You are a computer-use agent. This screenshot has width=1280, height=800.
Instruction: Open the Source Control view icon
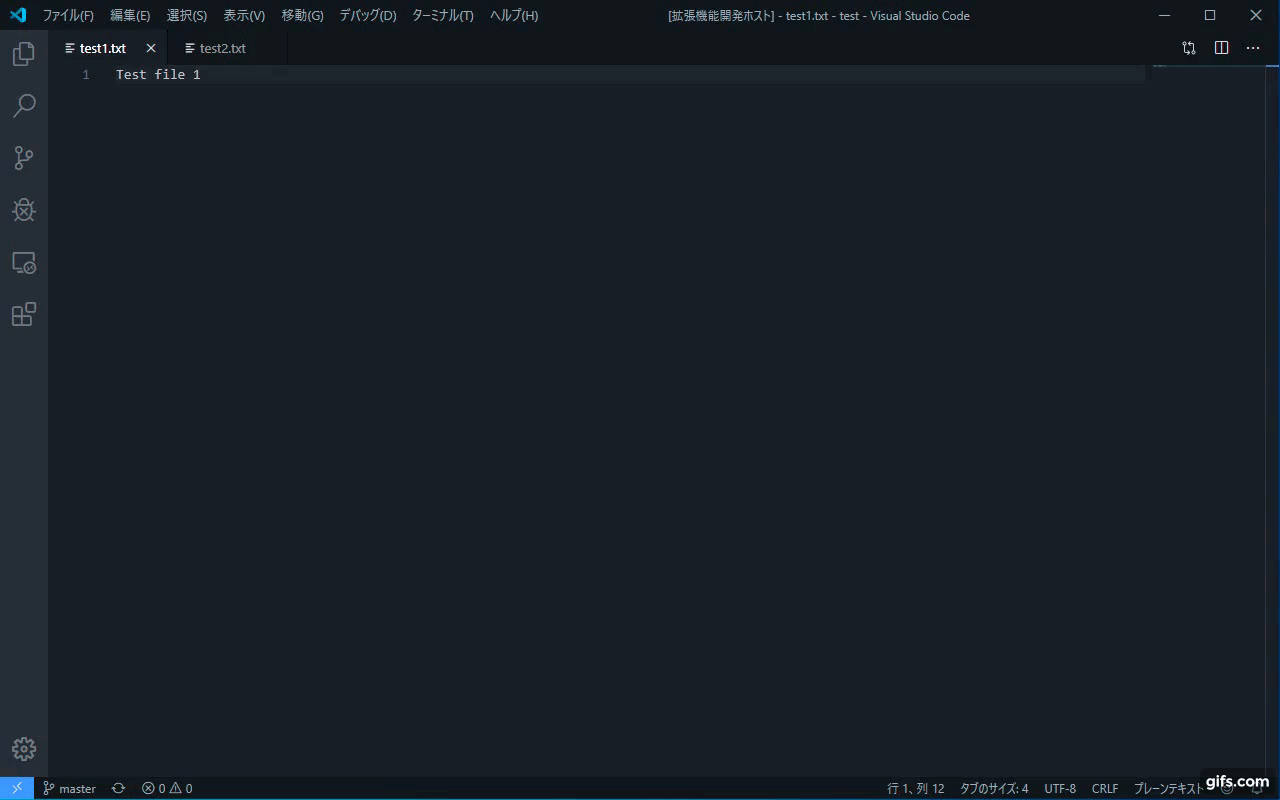pos(24,158)
